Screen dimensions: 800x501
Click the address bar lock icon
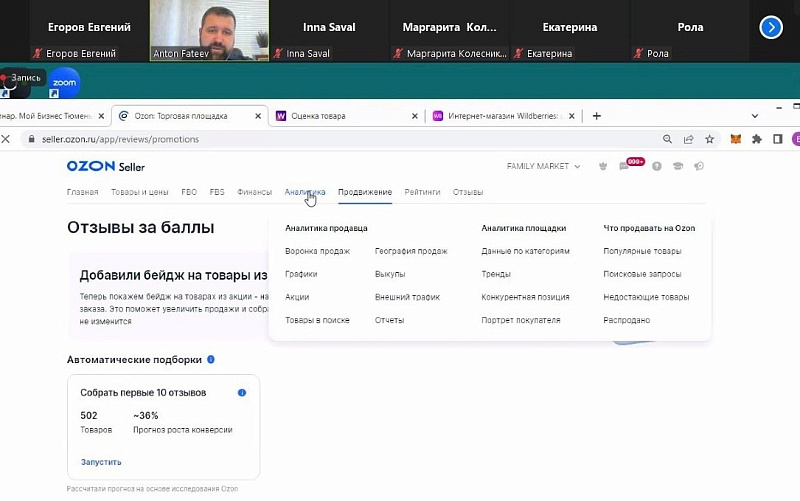(x=31, y=139)
